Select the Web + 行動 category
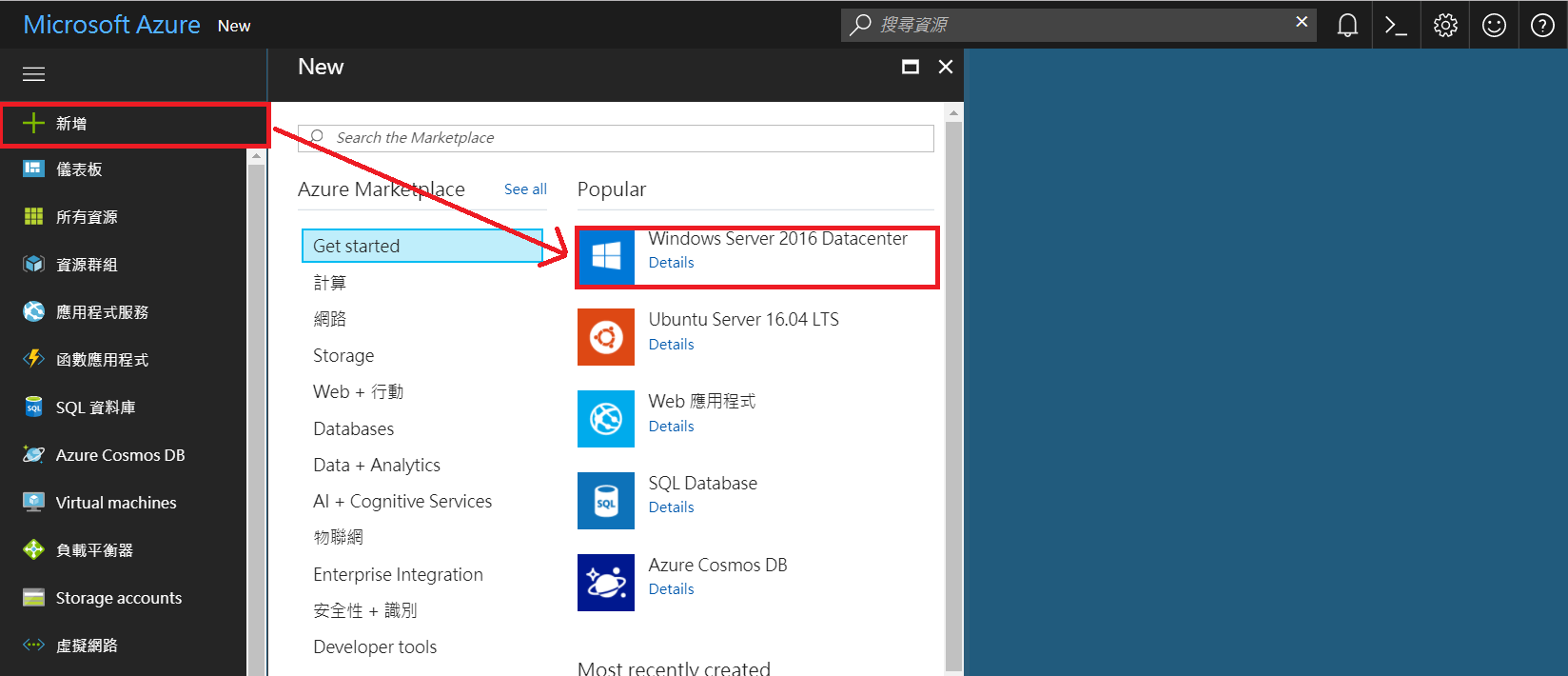The image size is (1568, 676). tap(359, 391)
